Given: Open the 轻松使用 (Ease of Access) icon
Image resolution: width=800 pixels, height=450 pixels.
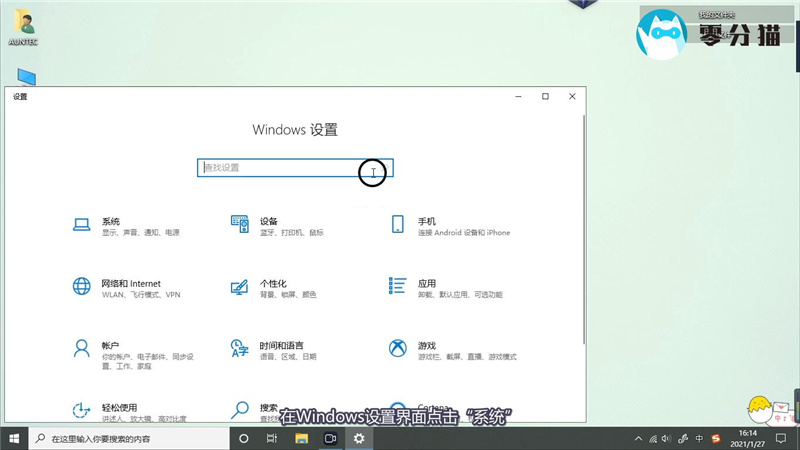Looking at the screenshot, I should [x=82, y=410].
